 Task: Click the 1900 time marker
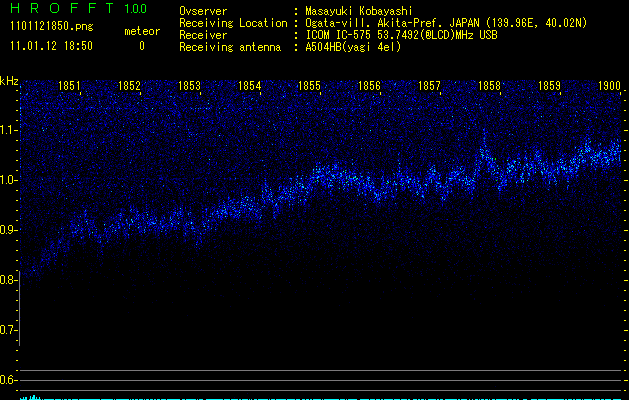[609, 86]
